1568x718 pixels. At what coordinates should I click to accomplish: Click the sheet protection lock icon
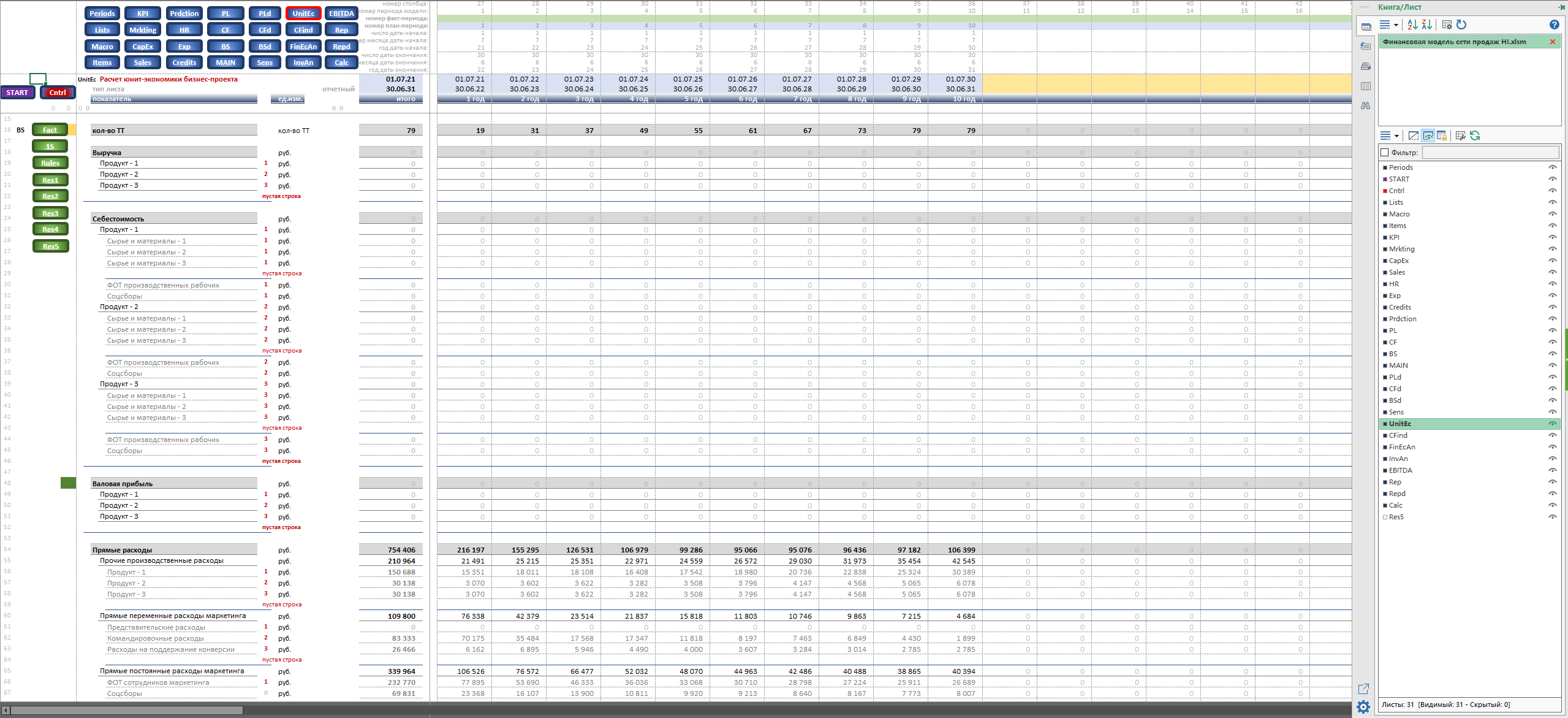tap(1442, 136)
